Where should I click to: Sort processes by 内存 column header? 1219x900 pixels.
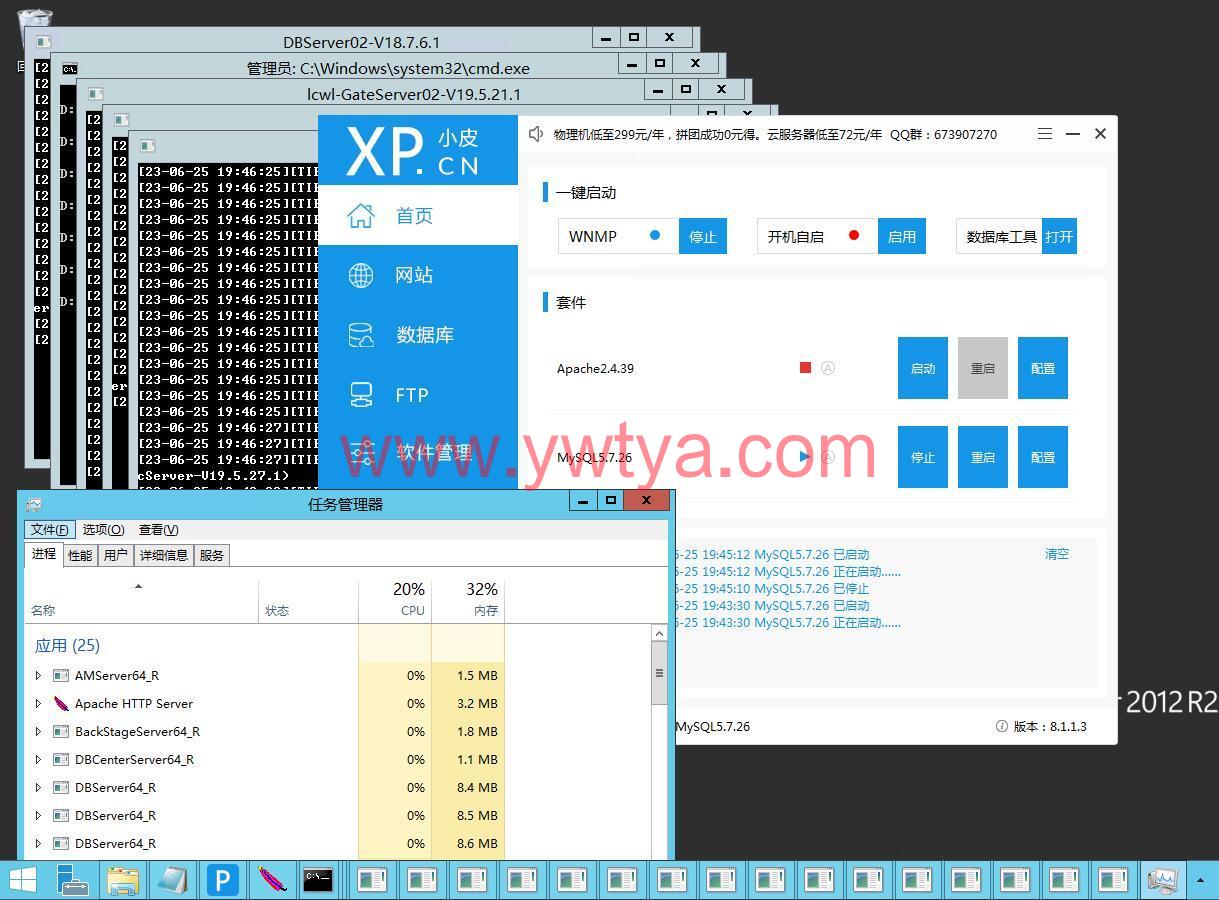pos(468,600)
